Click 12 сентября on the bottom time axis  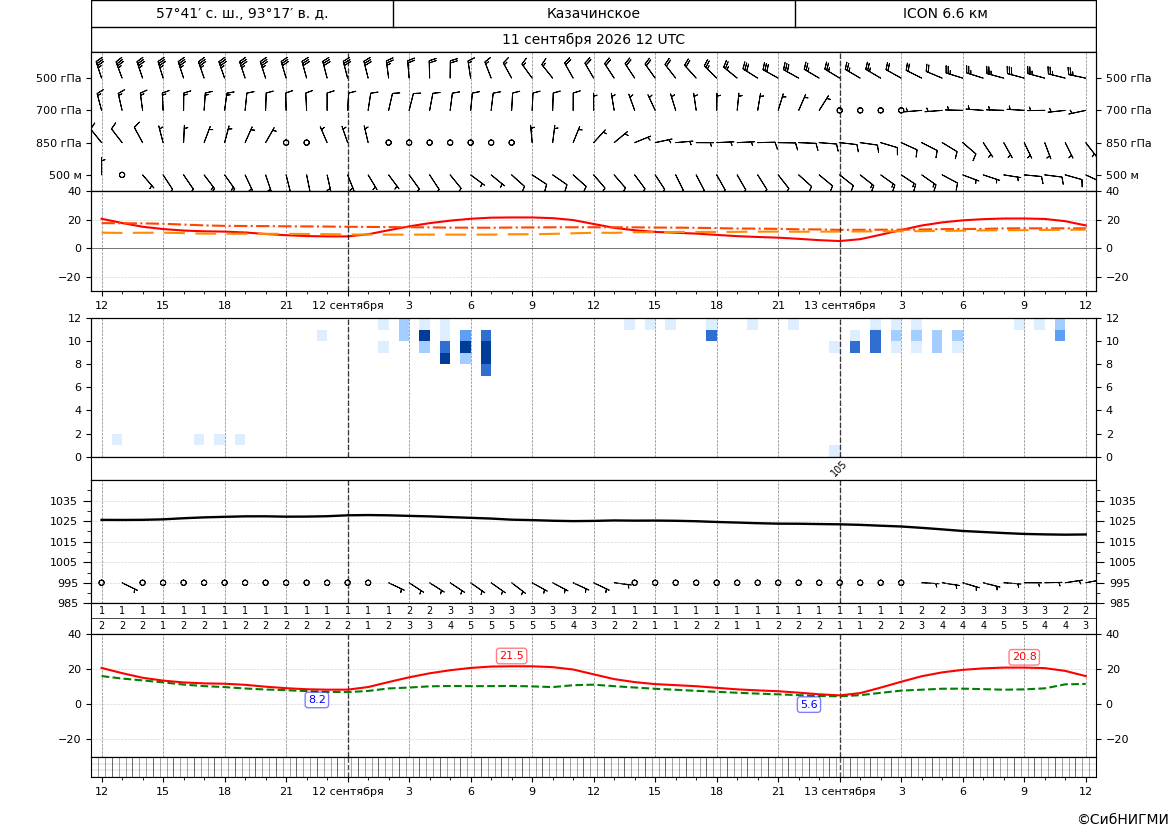347,791
